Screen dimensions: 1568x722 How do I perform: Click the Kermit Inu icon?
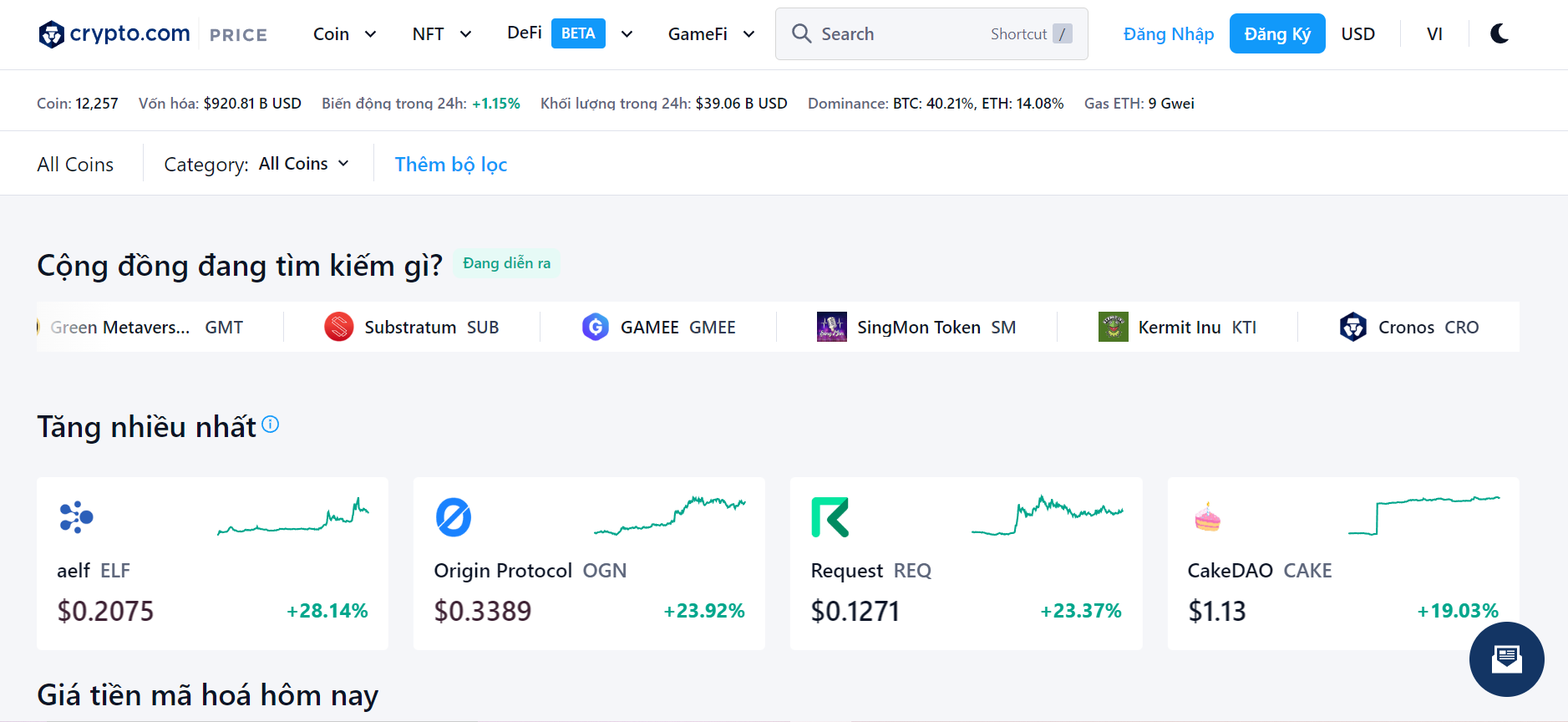1113,327
